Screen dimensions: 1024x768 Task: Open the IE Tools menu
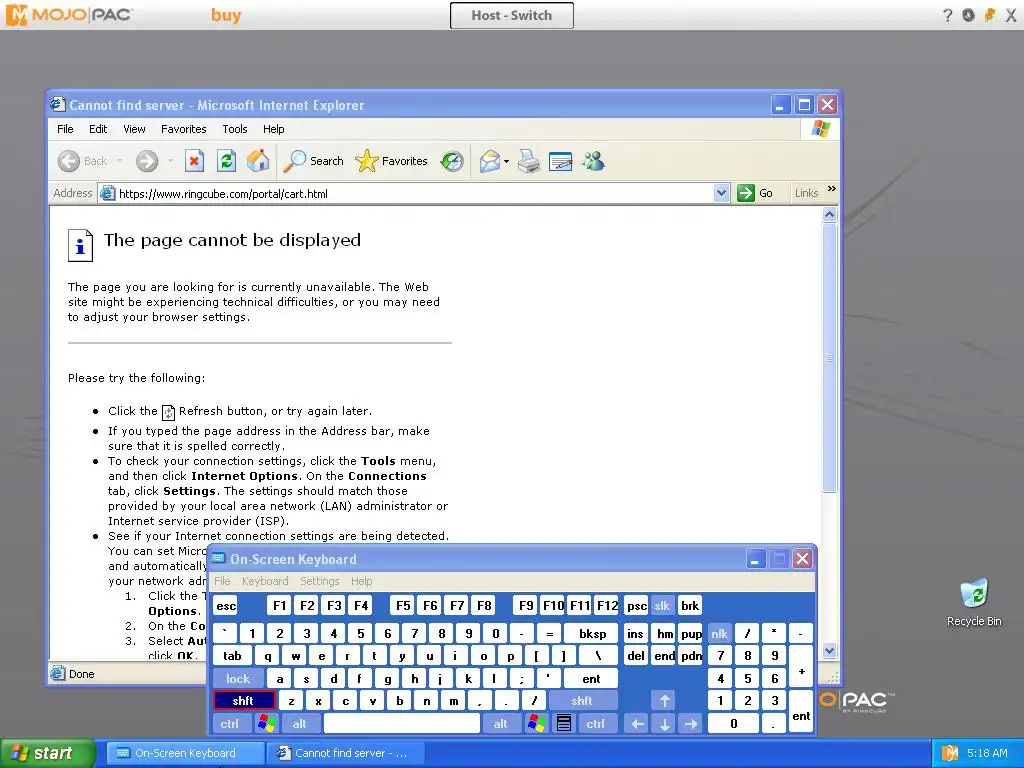pos(234,129)
